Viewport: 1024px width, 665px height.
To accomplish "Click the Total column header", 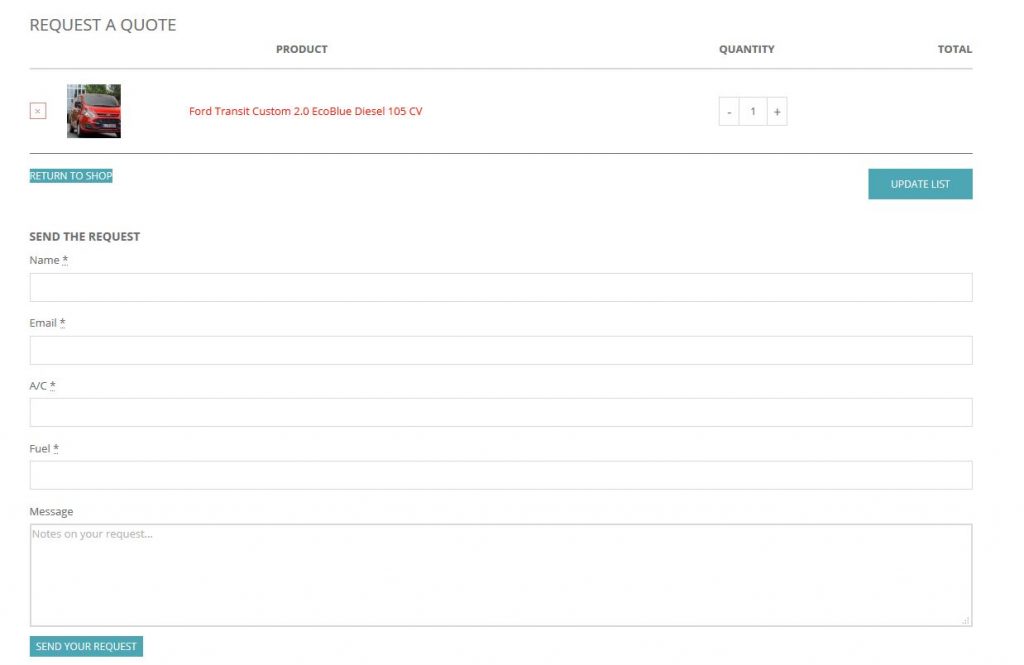I will [x=955, y=49].
